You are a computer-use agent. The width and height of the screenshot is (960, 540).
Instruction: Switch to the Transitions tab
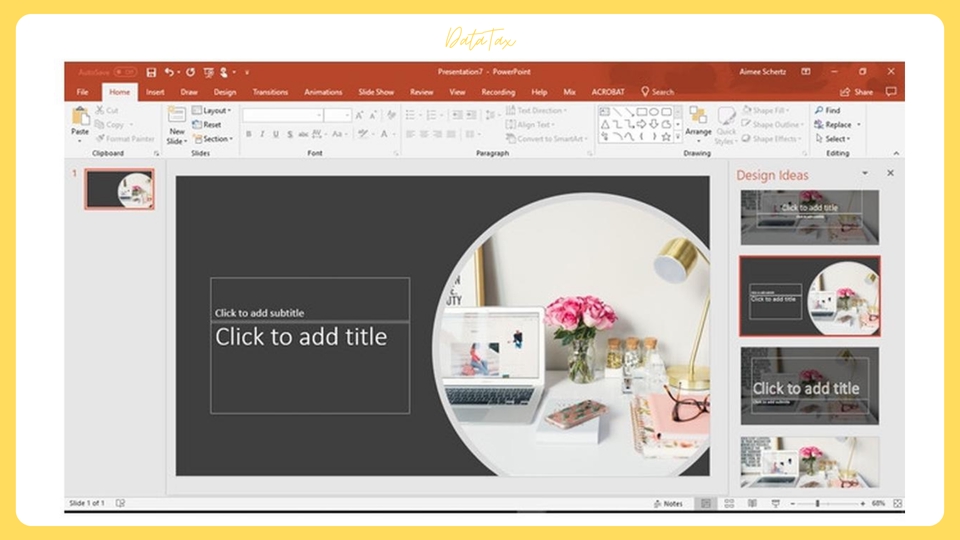(x=270, y=92)
